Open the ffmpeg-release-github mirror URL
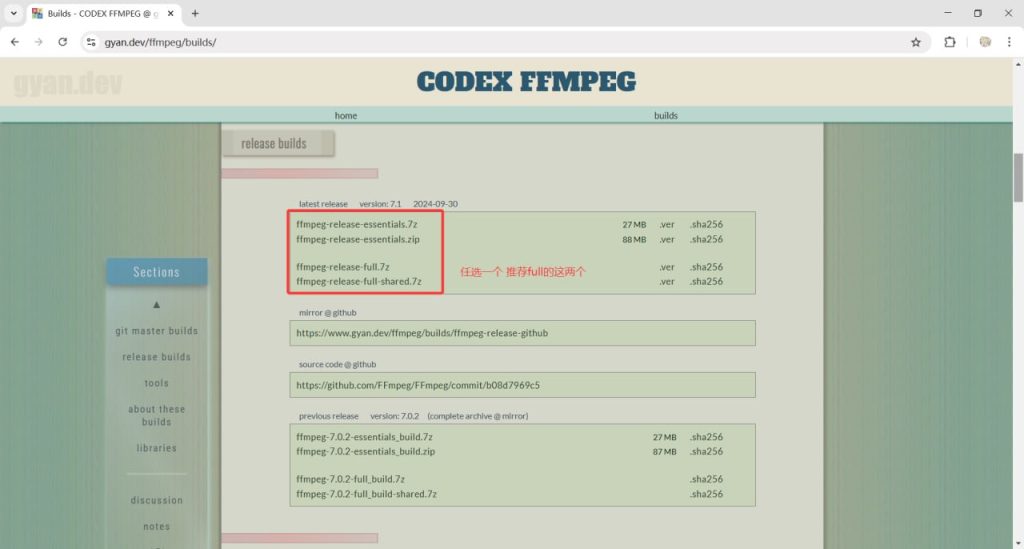The height and width of the screenshot is (549, 1024). tap(422, 333)
